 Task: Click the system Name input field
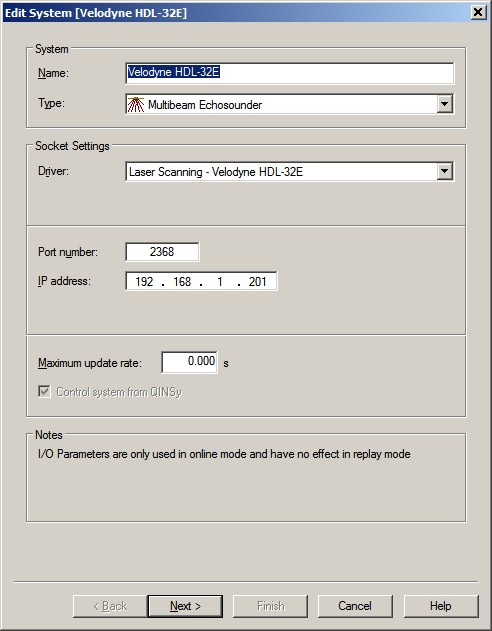click(290, 73)
